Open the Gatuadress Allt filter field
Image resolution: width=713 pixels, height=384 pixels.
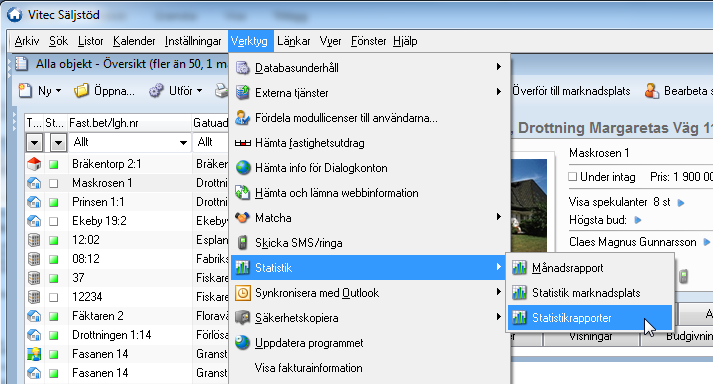[211, 142]
